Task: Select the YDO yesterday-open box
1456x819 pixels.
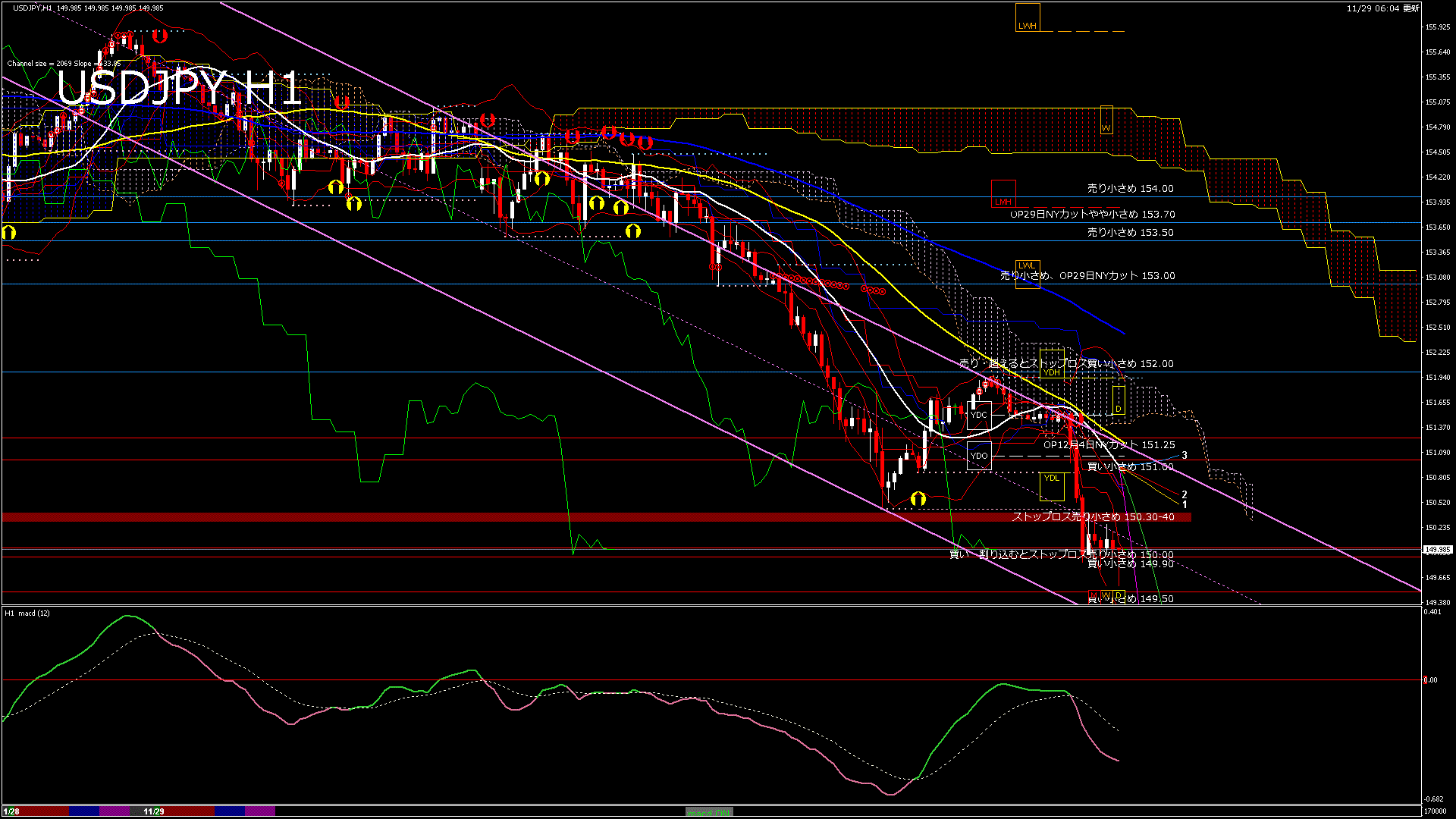Action: pyautogui.click(x=979, y=456)
